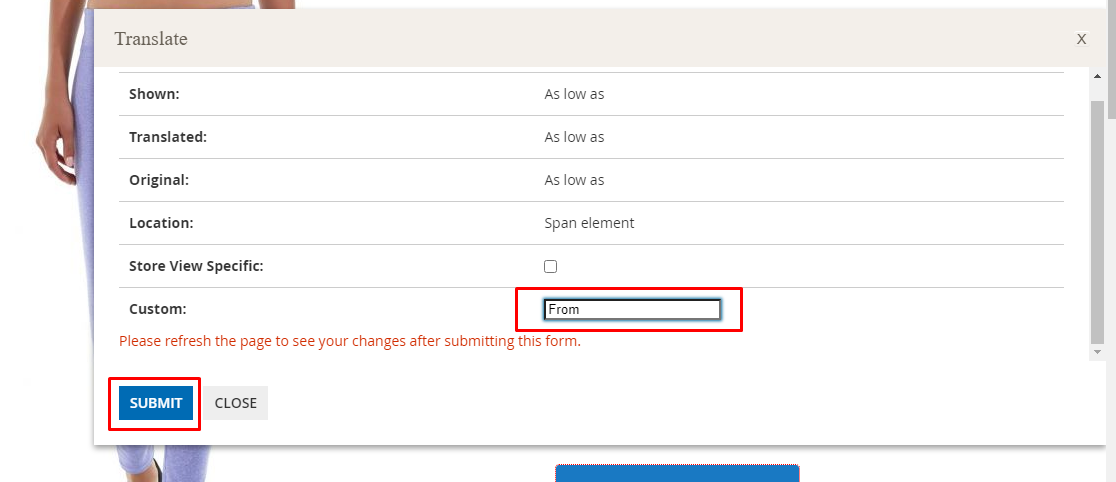
Task: Click the 'Location:' row label
Action: pos(161,223)
